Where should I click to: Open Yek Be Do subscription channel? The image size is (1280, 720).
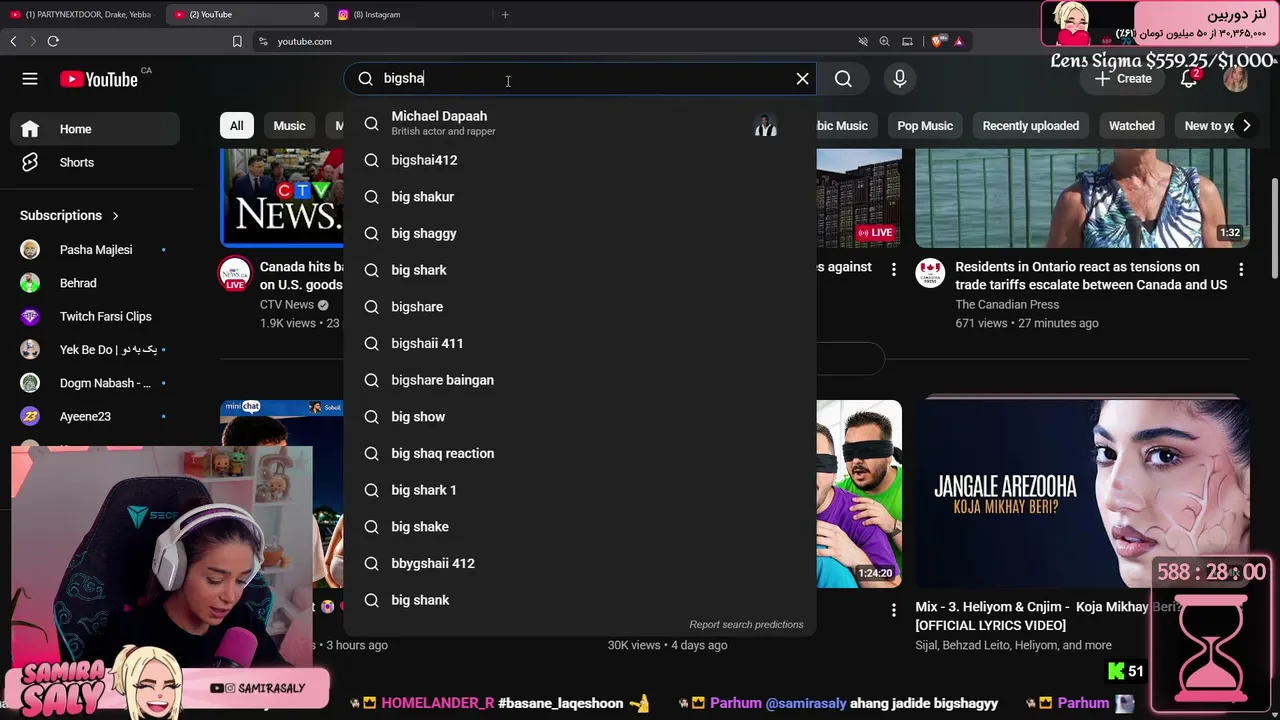pyautogui.click(x=95, y=350)
